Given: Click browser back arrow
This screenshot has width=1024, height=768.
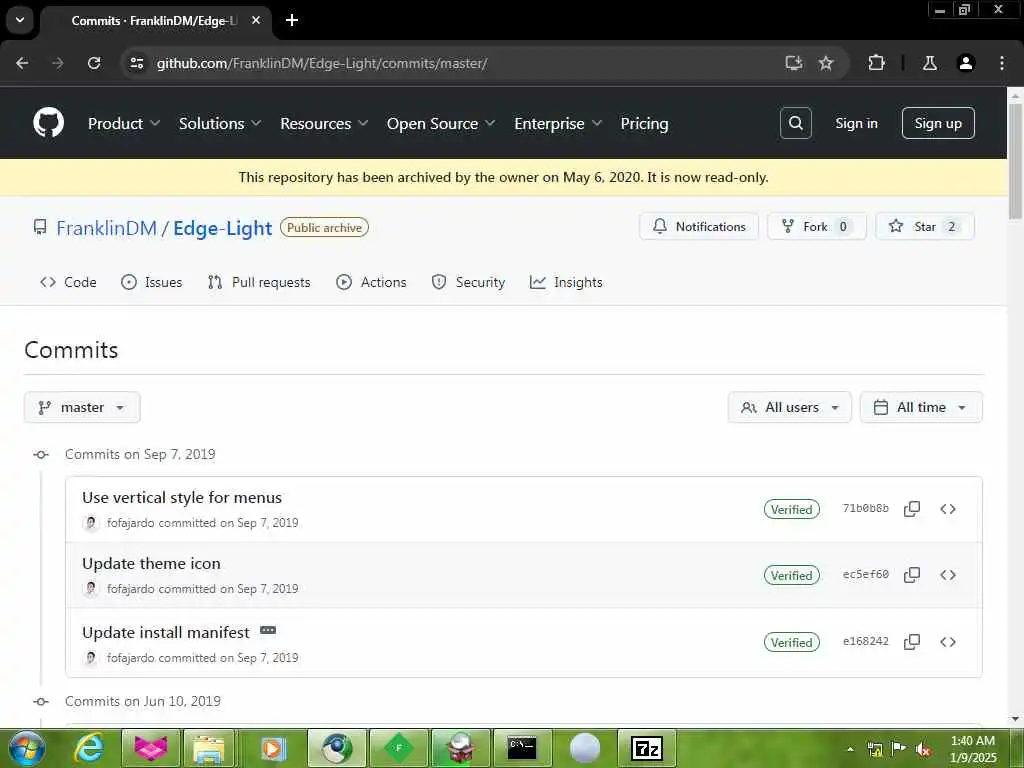Looking at the screenshot, I should [22, 63].
